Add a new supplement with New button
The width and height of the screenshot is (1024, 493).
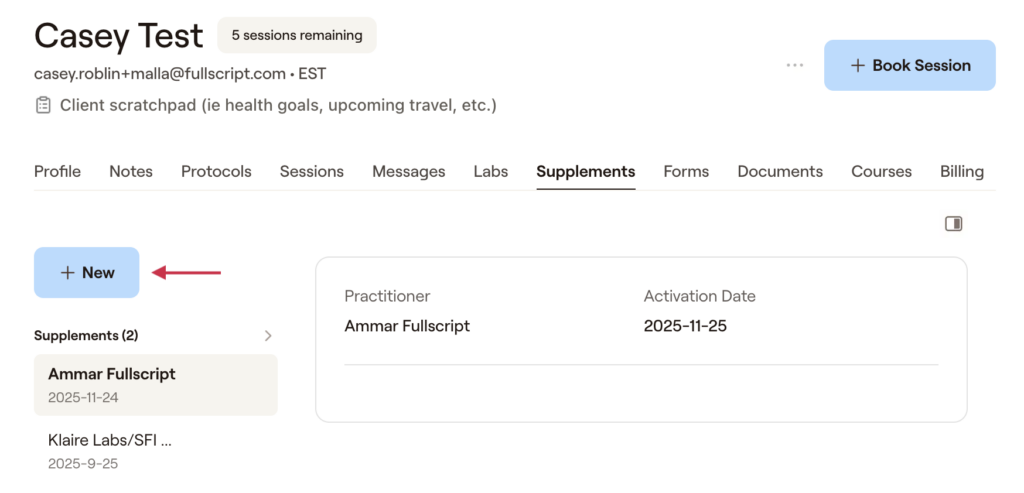[x=87, y=272]
